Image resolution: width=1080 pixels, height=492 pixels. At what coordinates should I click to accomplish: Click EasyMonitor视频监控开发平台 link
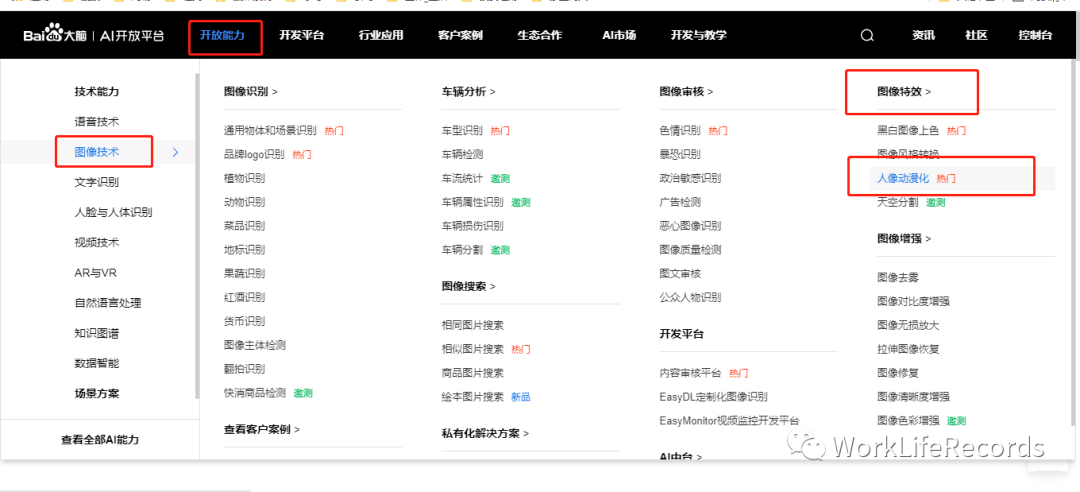(x=729, y=421)
